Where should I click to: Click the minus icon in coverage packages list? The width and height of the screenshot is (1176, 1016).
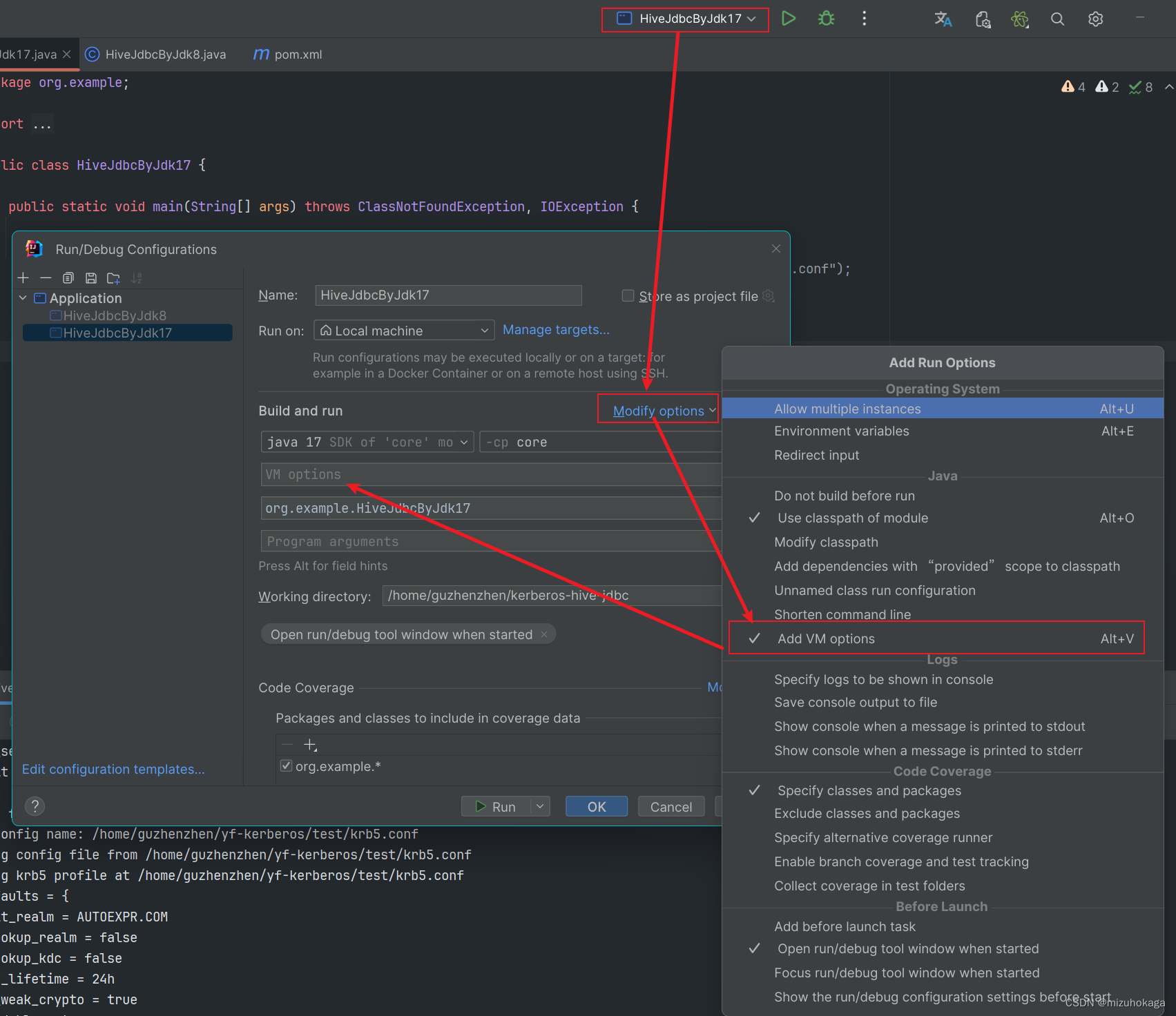point(288,745)
